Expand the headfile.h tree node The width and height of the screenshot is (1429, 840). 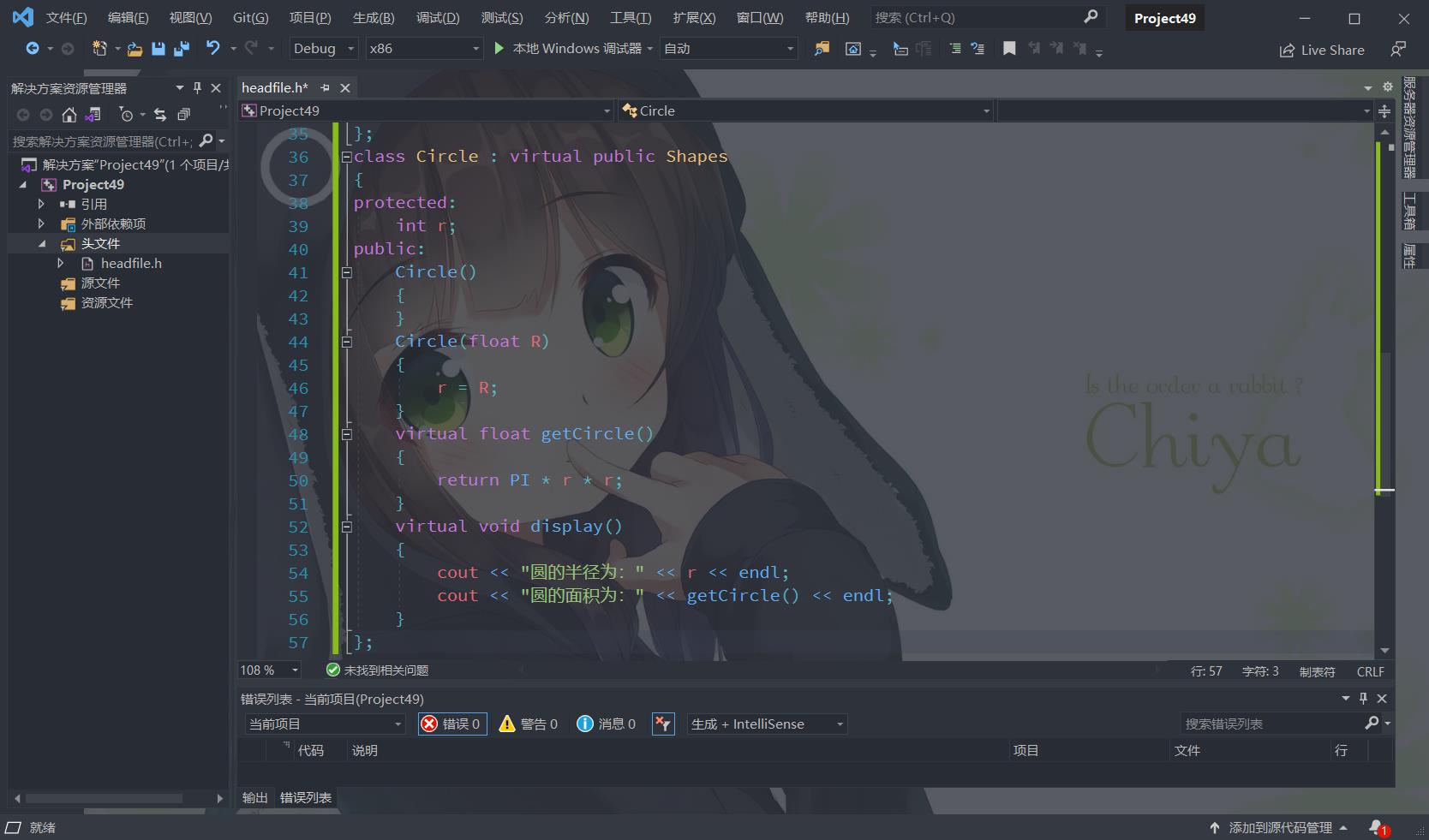pyautogui.click(x=60, y=264)
